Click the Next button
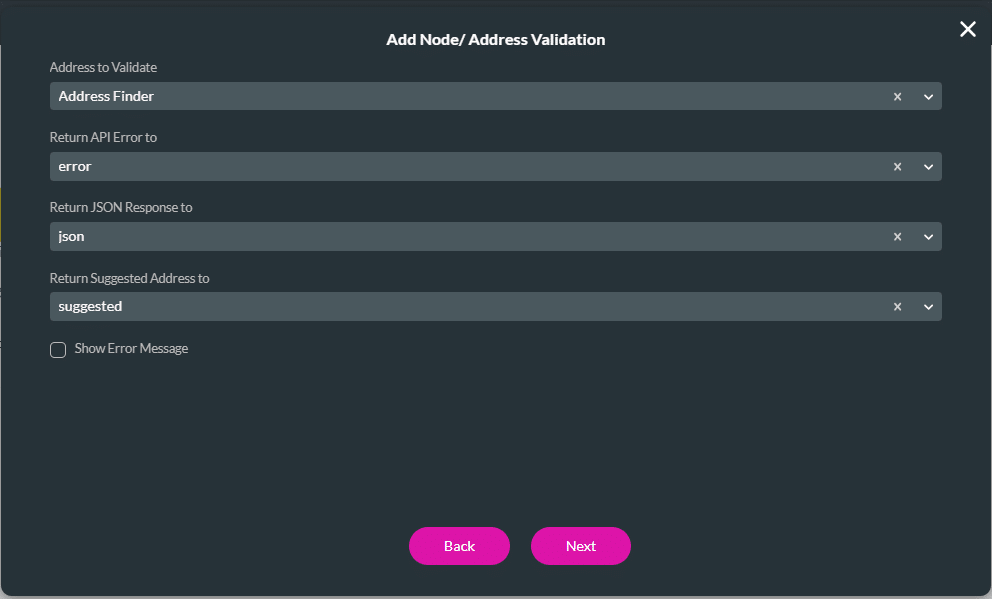992x599 pixels. [x=580, y=546]
